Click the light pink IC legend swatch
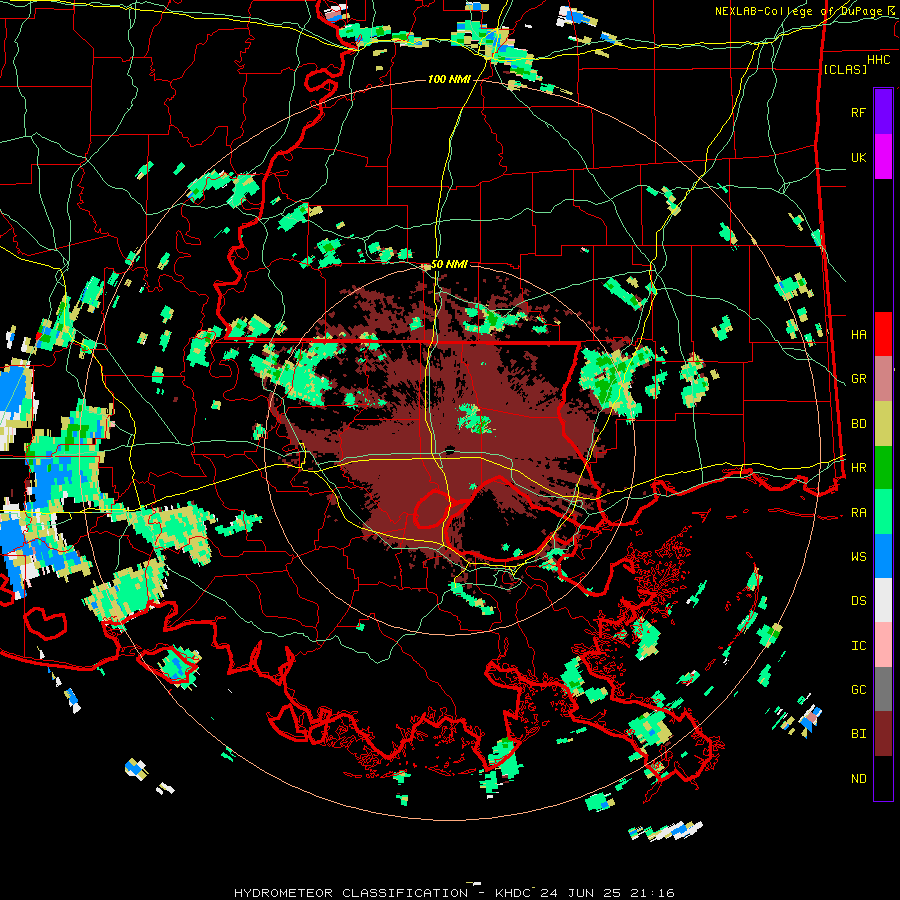 883,645
